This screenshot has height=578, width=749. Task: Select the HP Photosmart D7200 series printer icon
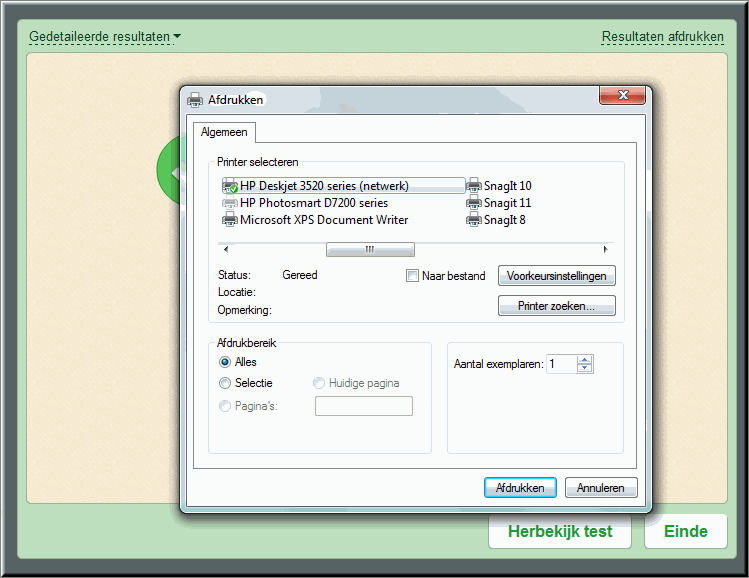coord(230,203)
